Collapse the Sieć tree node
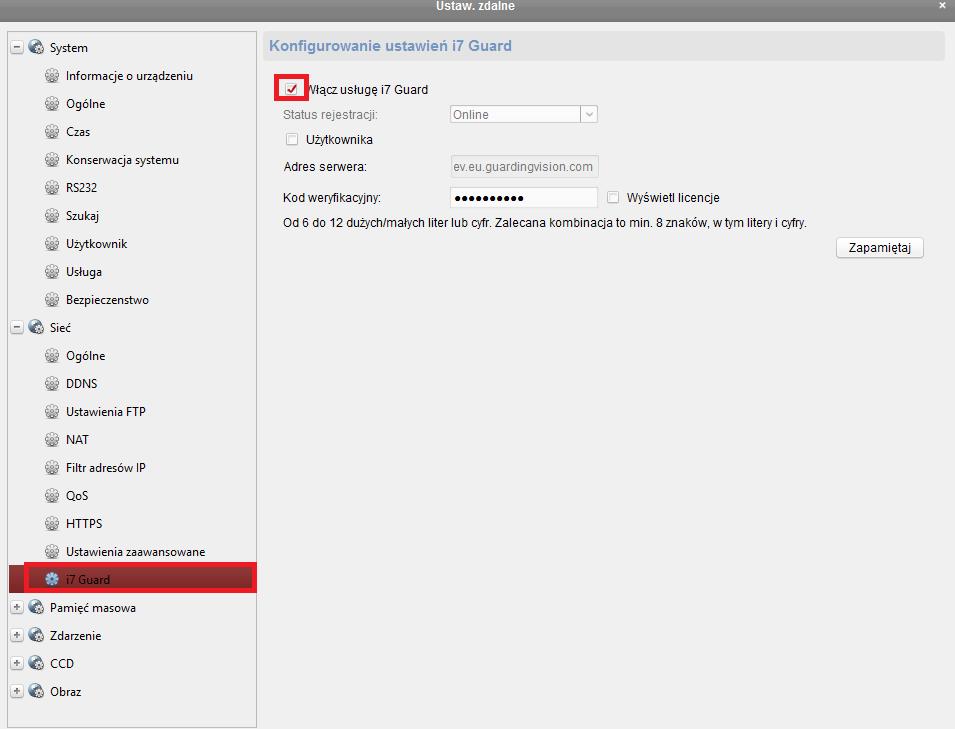This screenshot has width=955, height=729. tap(17, 327)
